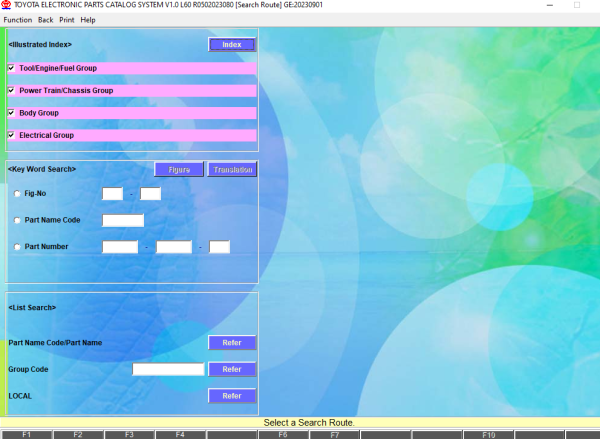
Task: Click the F1 function key button
Action: (x=26, y=434)
